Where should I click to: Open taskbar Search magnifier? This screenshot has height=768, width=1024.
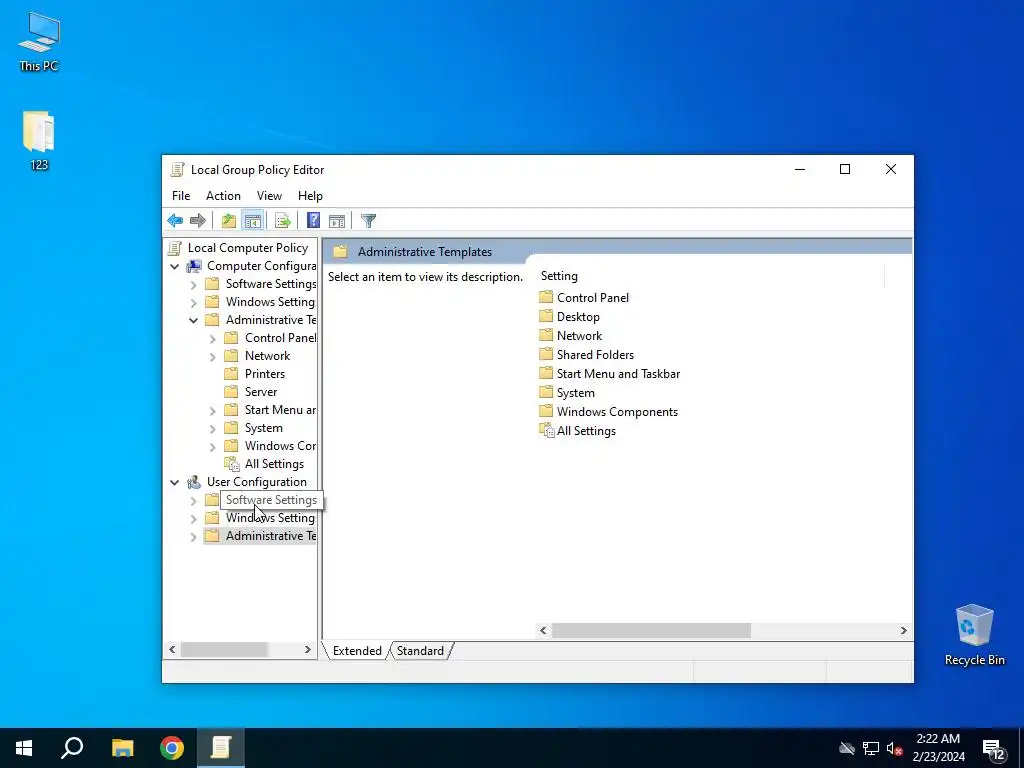point(72,748)
